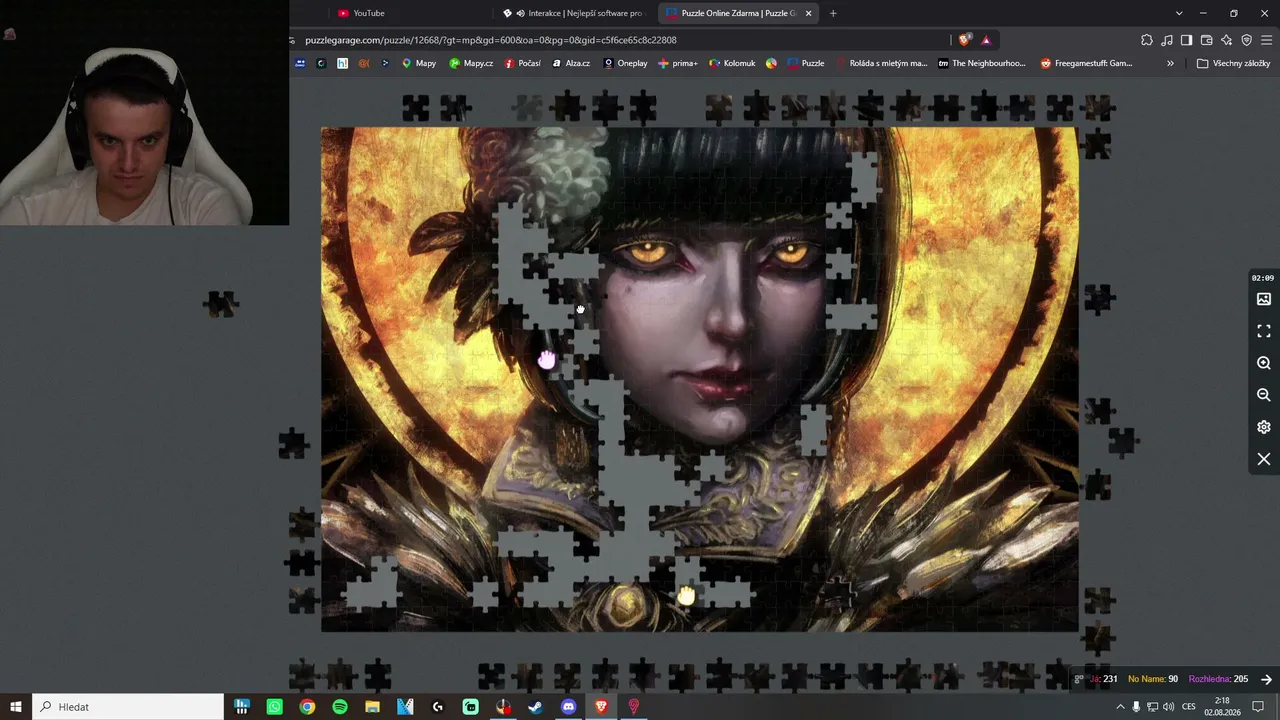The width and height of the screenshot is (1280, 720).
Task: Open the Mapy.cz bookmark
Action: coord(471,63)
